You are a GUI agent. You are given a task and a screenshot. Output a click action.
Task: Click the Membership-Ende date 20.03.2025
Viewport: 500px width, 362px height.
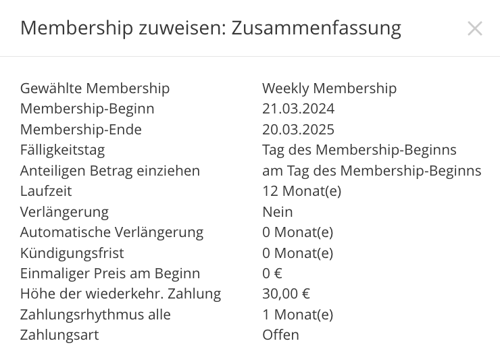click(x=298, y=130)
